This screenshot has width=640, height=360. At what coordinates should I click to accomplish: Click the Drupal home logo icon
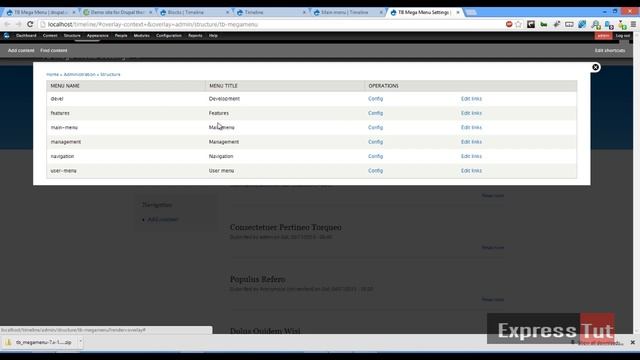7,36
